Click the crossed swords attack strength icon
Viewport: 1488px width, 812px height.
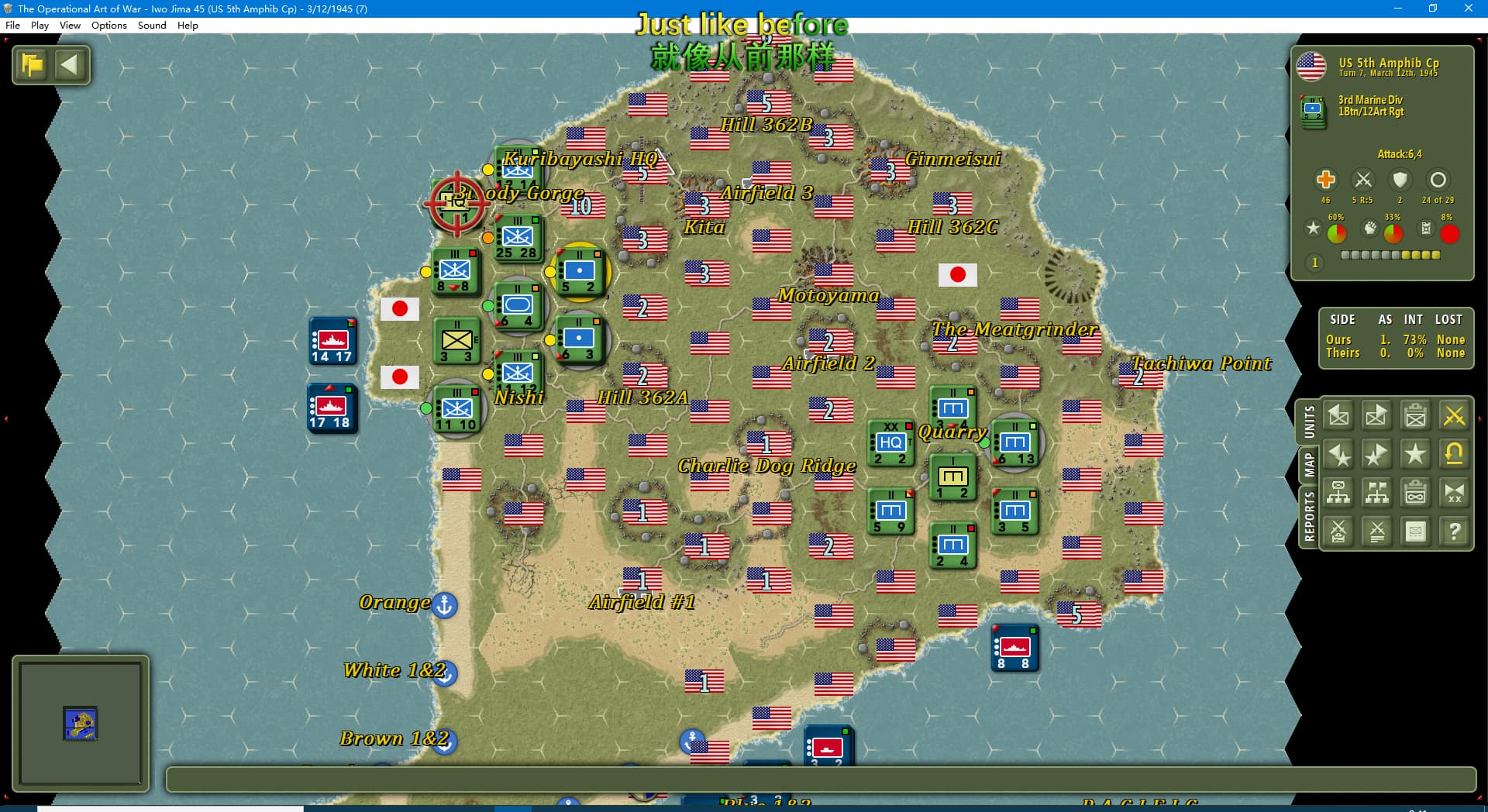pyautogui.click(x=1362, y=180)
